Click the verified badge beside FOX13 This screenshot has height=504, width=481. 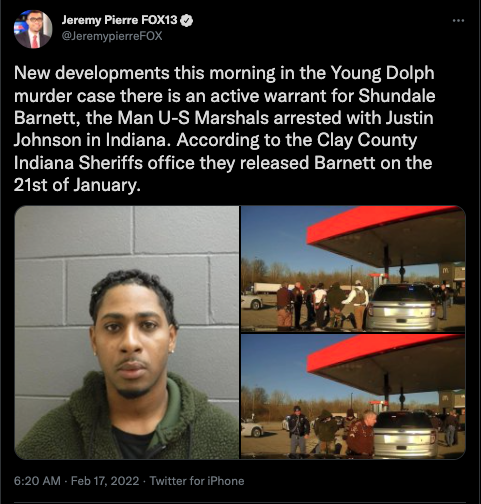coord(186,21)
